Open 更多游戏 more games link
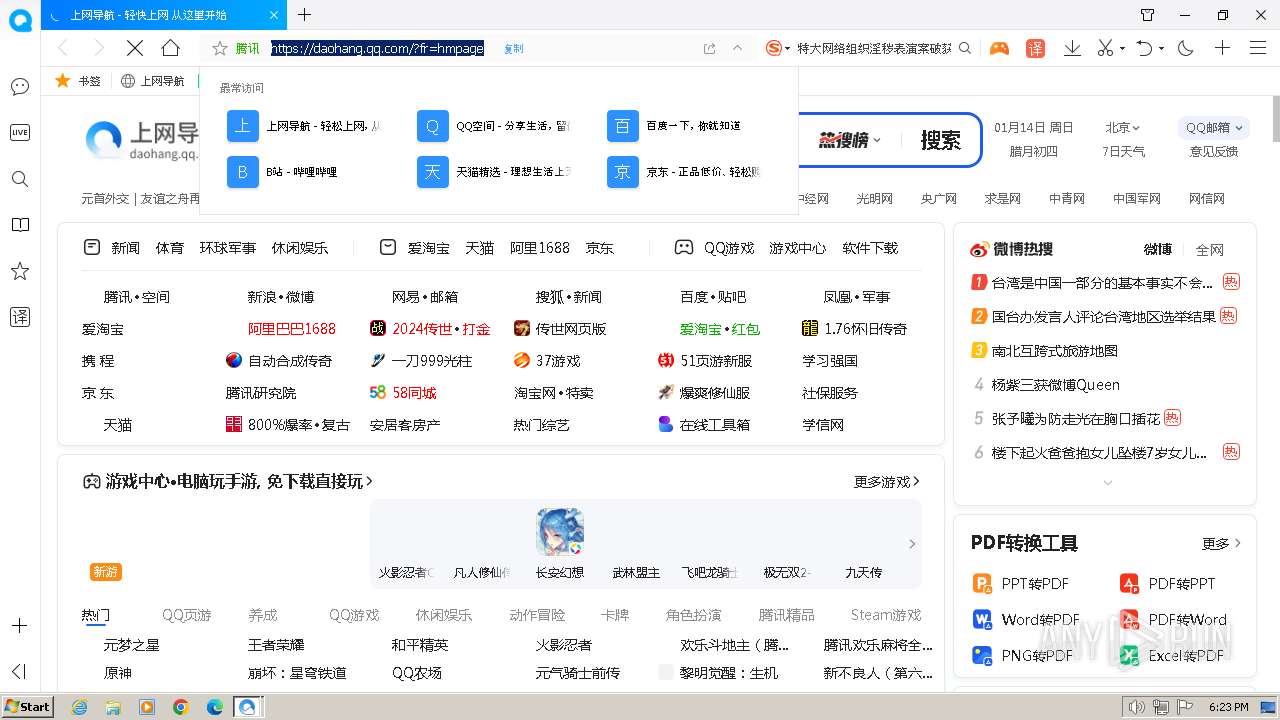Image resolution: width=1280 pixels, height=720 pixels. pos(887,481)
